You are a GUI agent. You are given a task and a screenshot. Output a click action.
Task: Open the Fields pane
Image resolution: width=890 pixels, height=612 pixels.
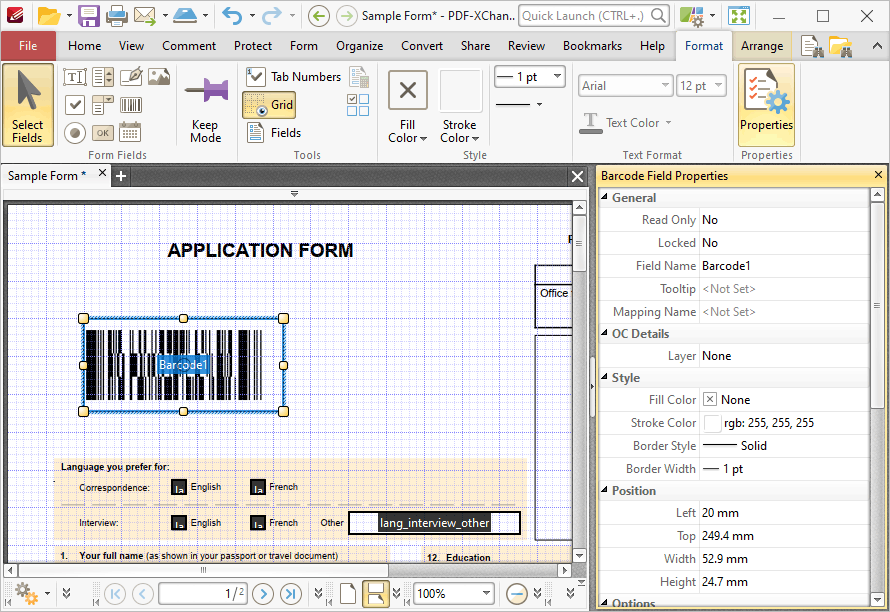[x=274, y=133]
